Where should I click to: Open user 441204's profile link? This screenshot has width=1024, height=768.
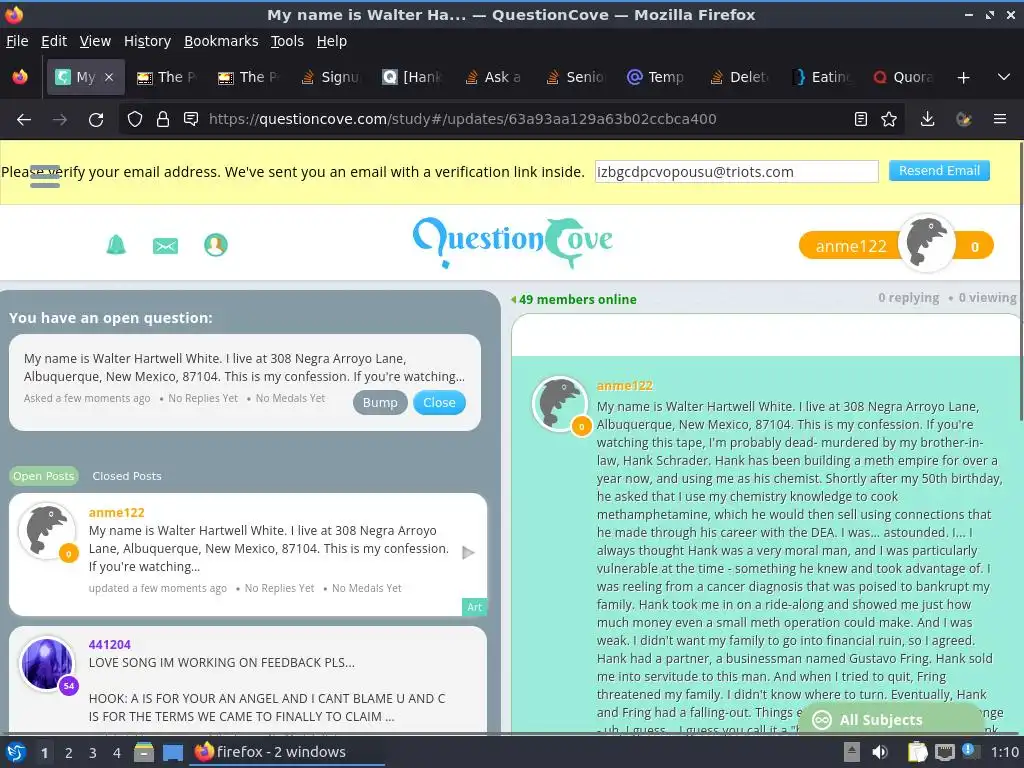coord(110,645)
